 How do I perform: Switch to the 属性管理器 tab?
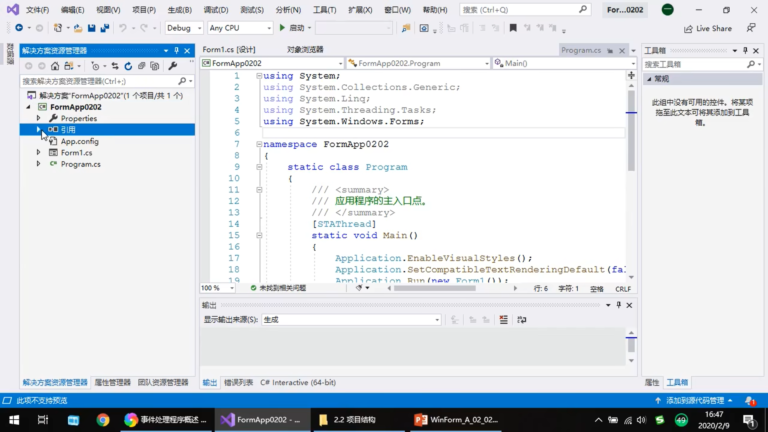(x=113, y=383)
